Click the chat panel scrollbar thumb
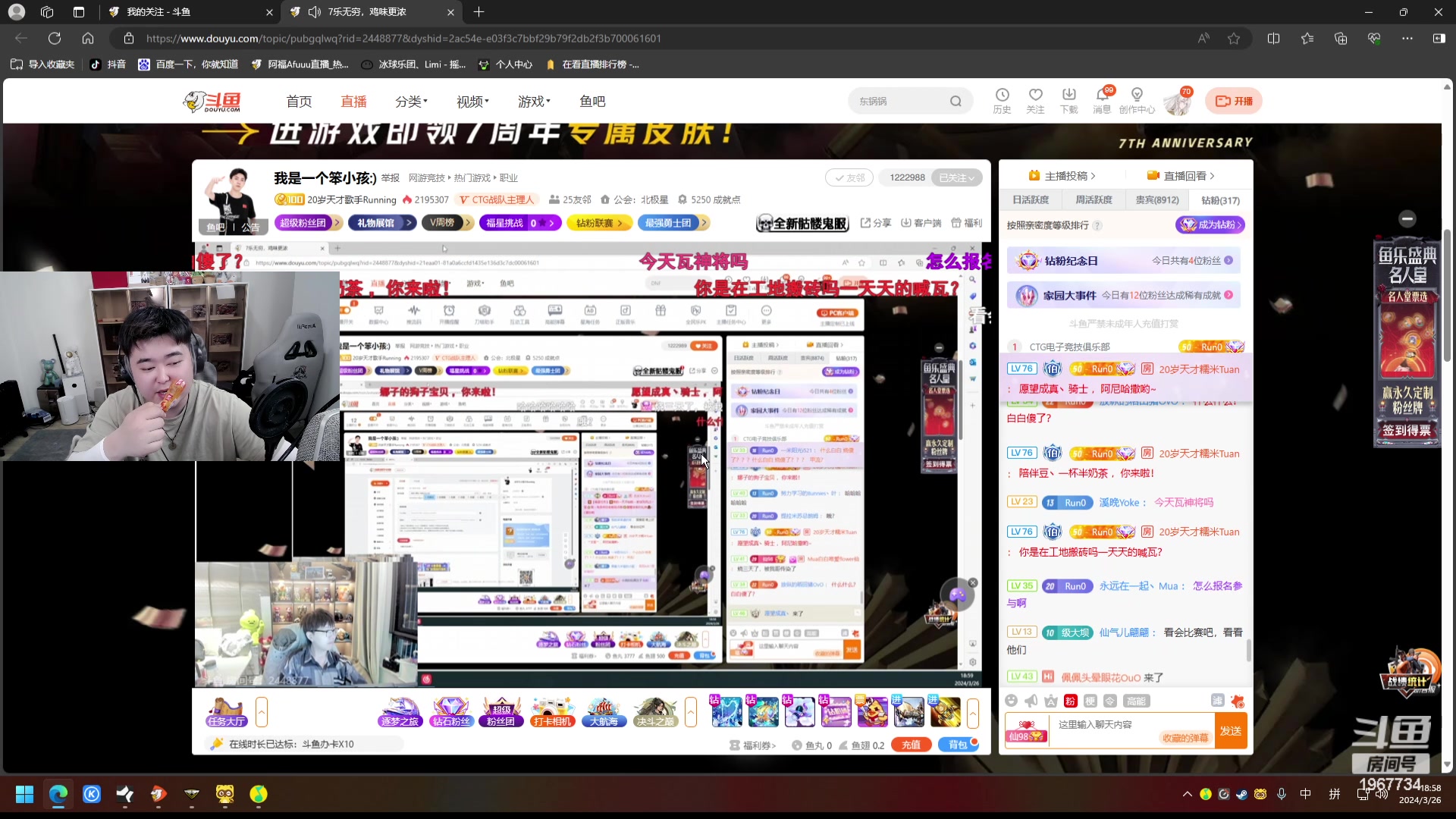 (1248, 650)
